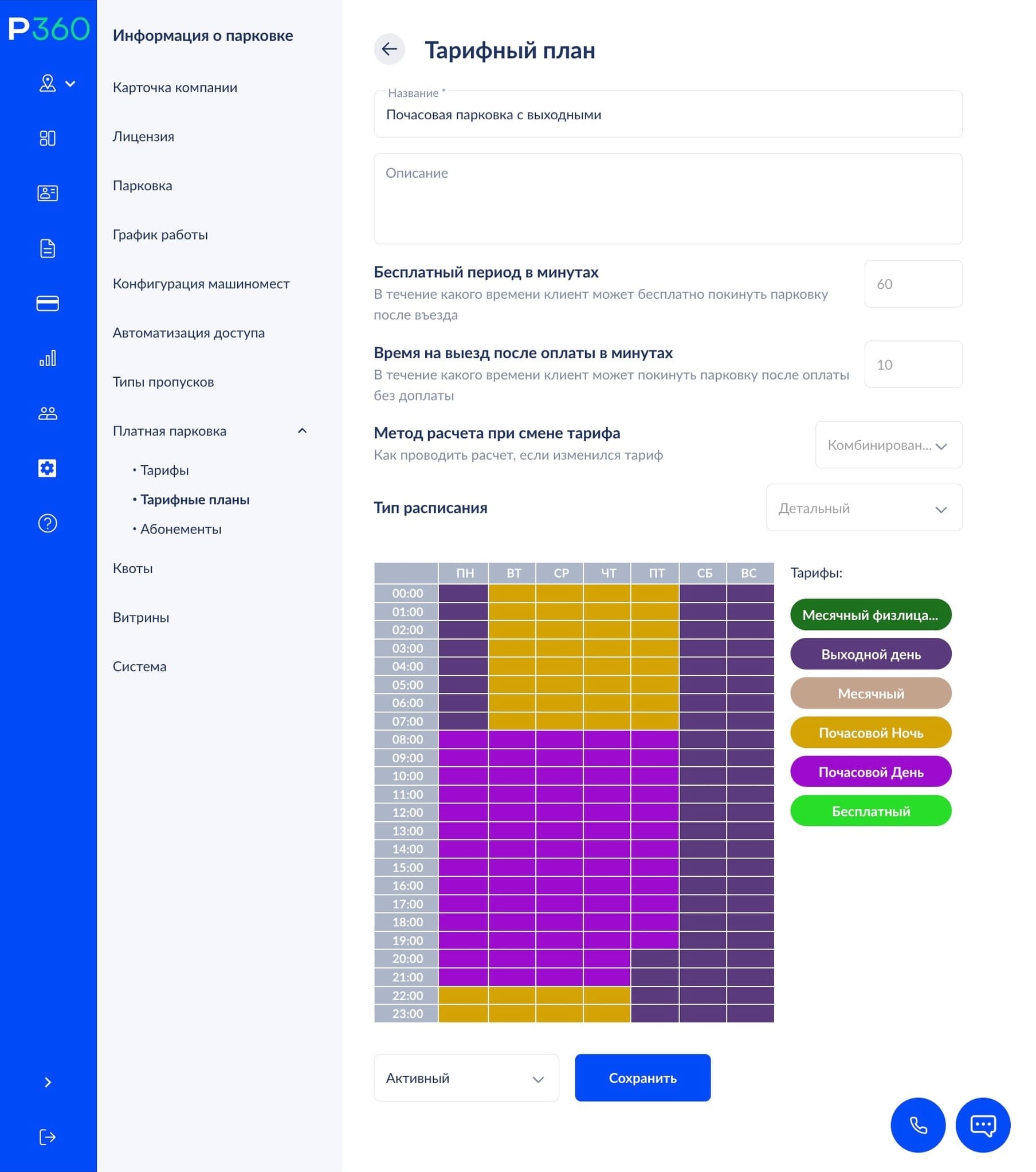This screenshot has width=1036, height=1172.
Task: Click the Название input field
Action: (x=668, y=114)
